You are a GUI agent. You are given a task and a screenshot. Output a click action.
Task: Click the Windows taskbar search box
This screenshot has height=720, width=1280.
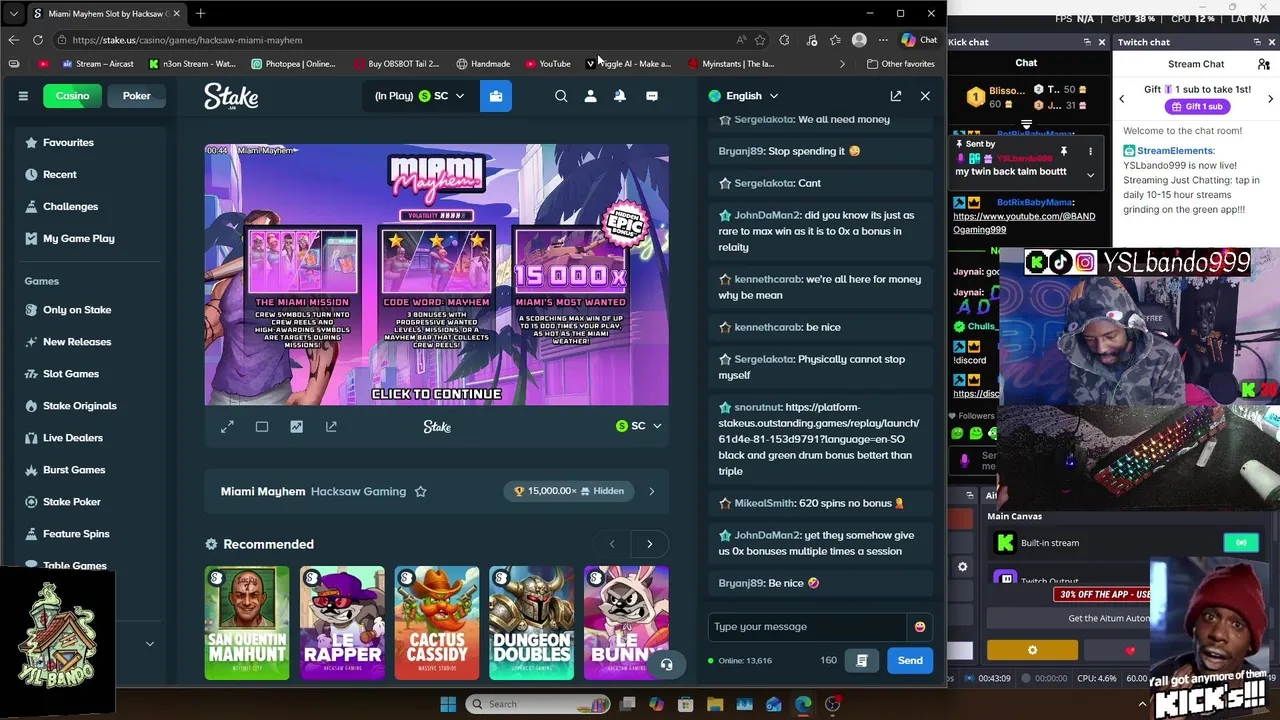point(538,704)
